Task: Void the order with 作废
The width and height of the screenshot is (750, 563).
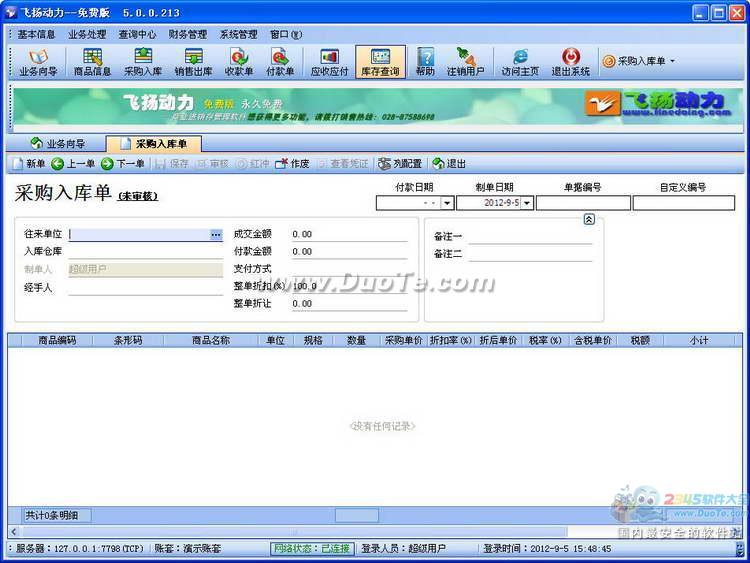Action: click(293, 164)
